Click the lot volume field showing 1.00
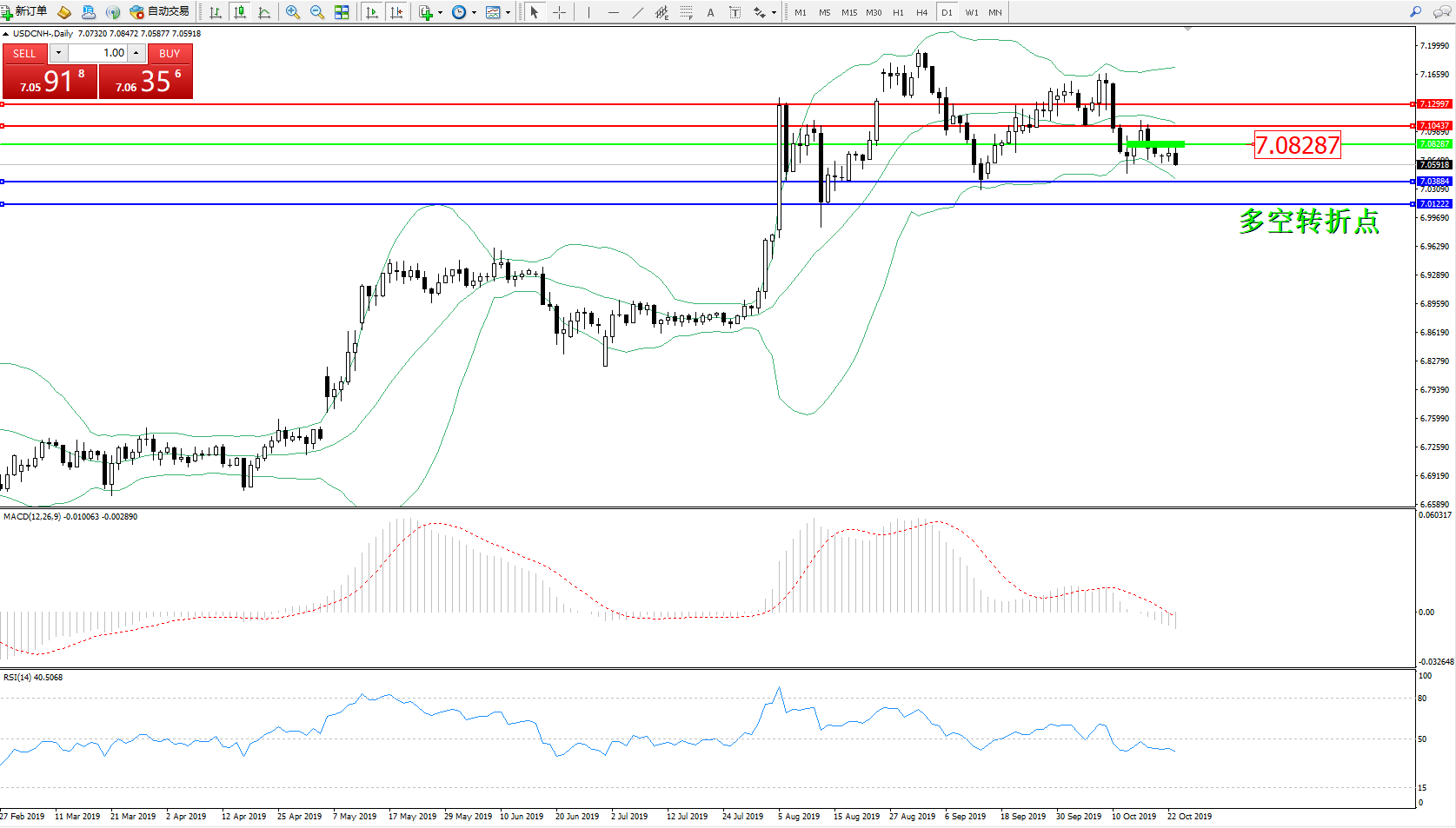The width and height of the screenshot is (1456, 828). point(99,53)
